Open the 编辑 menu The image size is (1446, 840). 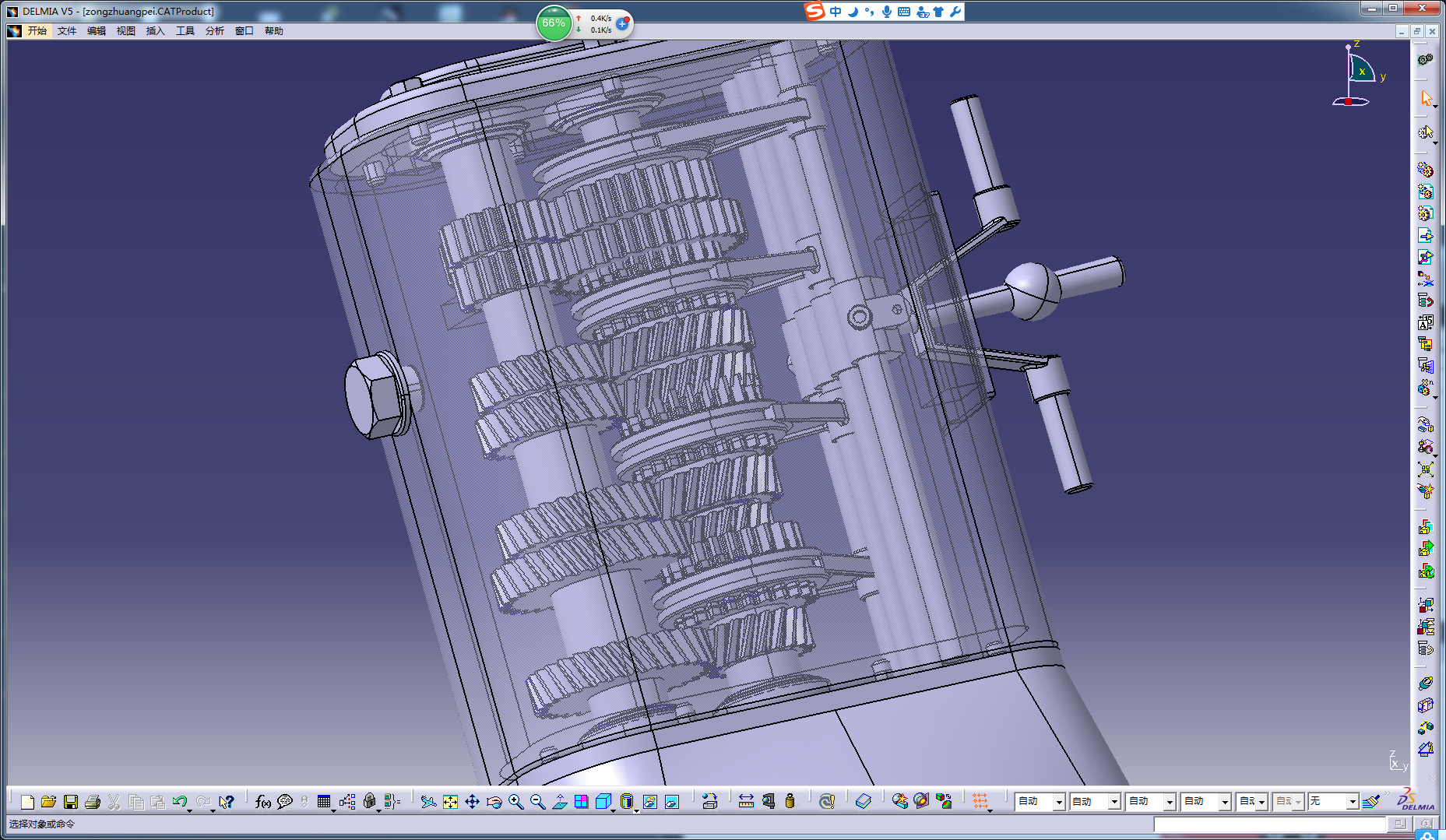coord(97,31)
